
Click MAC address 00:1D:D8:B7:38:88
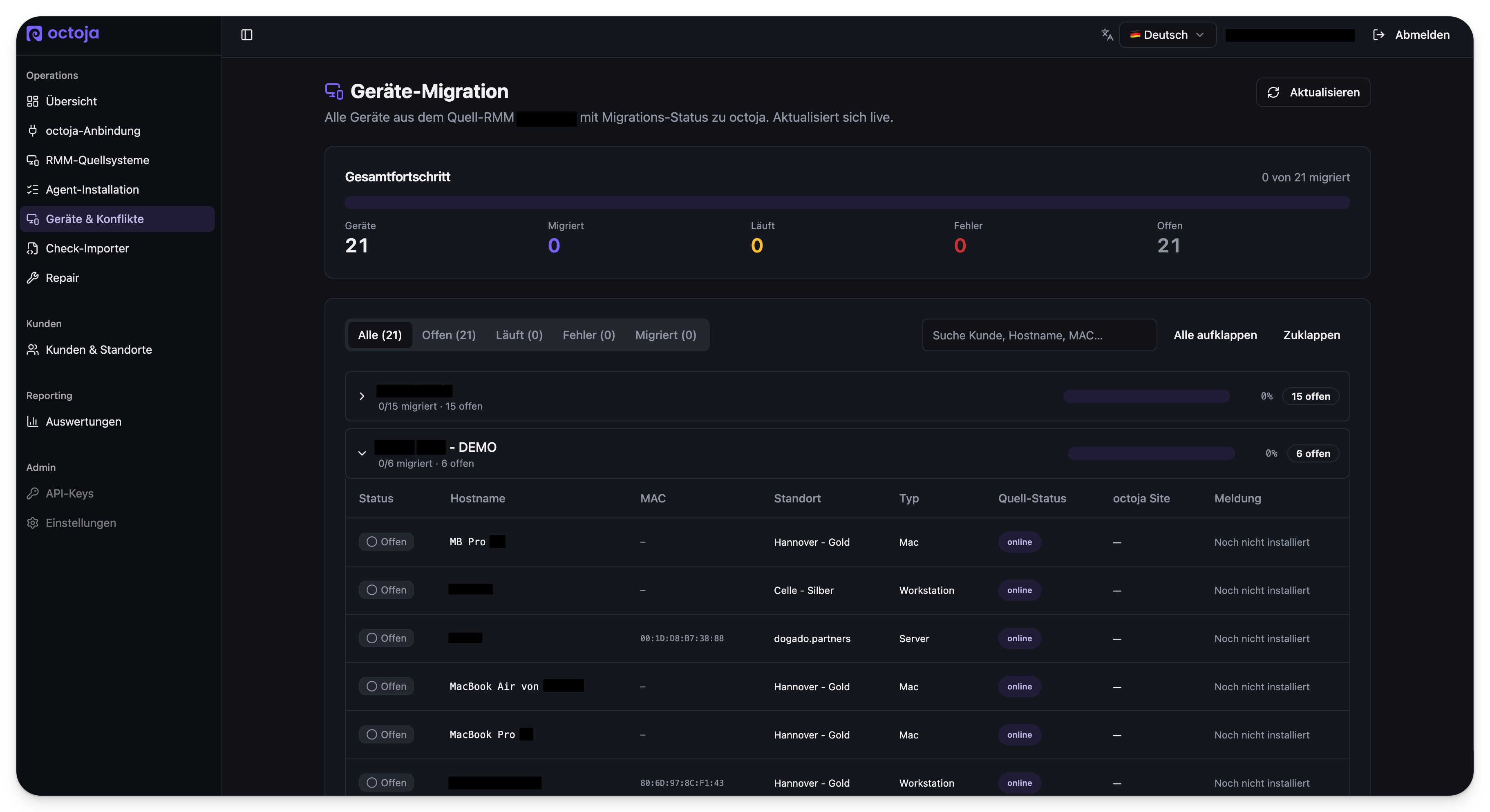[x=681, y=639]
